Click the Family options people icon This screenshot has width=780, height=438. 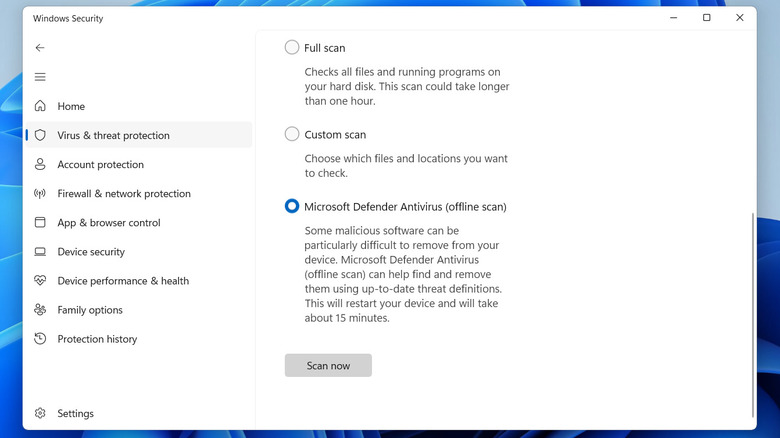click(x=40, y=310)
